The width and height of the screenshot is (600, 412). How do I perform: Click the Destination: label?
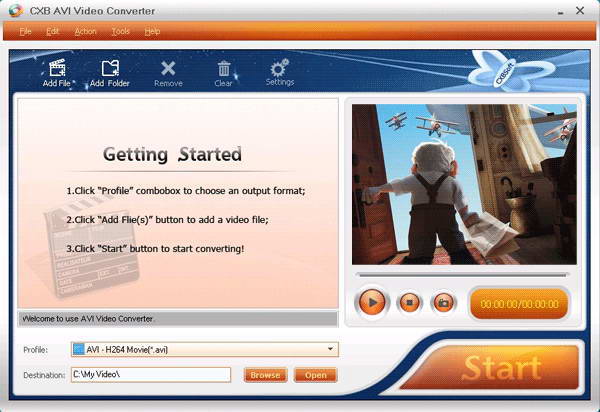tap(44, 375)
